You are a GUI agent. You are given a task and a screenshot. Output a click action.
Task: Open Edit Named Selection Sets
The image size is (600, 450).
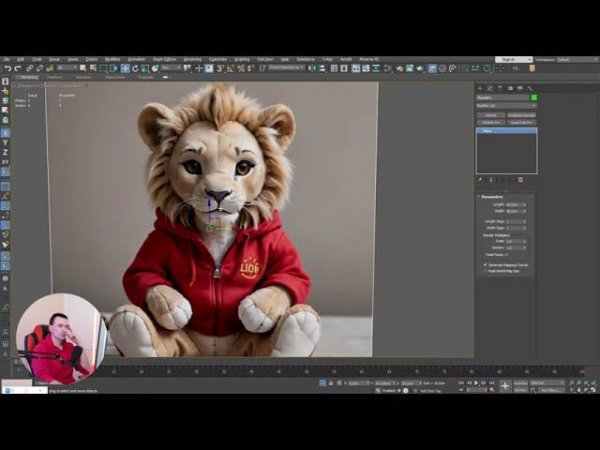(x=262, y=68)
